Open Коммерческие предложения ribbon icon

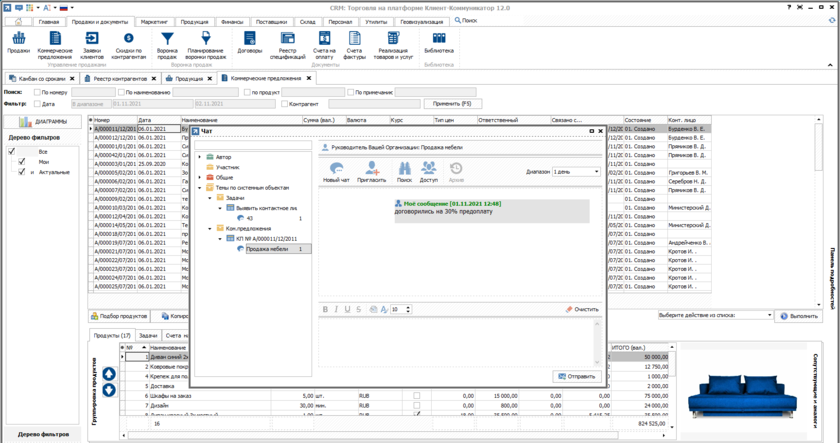55,45
